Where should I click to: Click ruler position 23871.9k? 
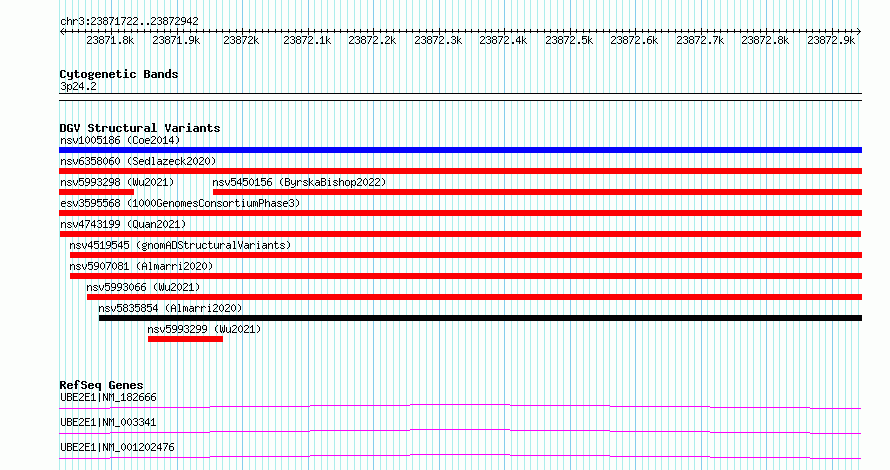click(x=177, y=40)
